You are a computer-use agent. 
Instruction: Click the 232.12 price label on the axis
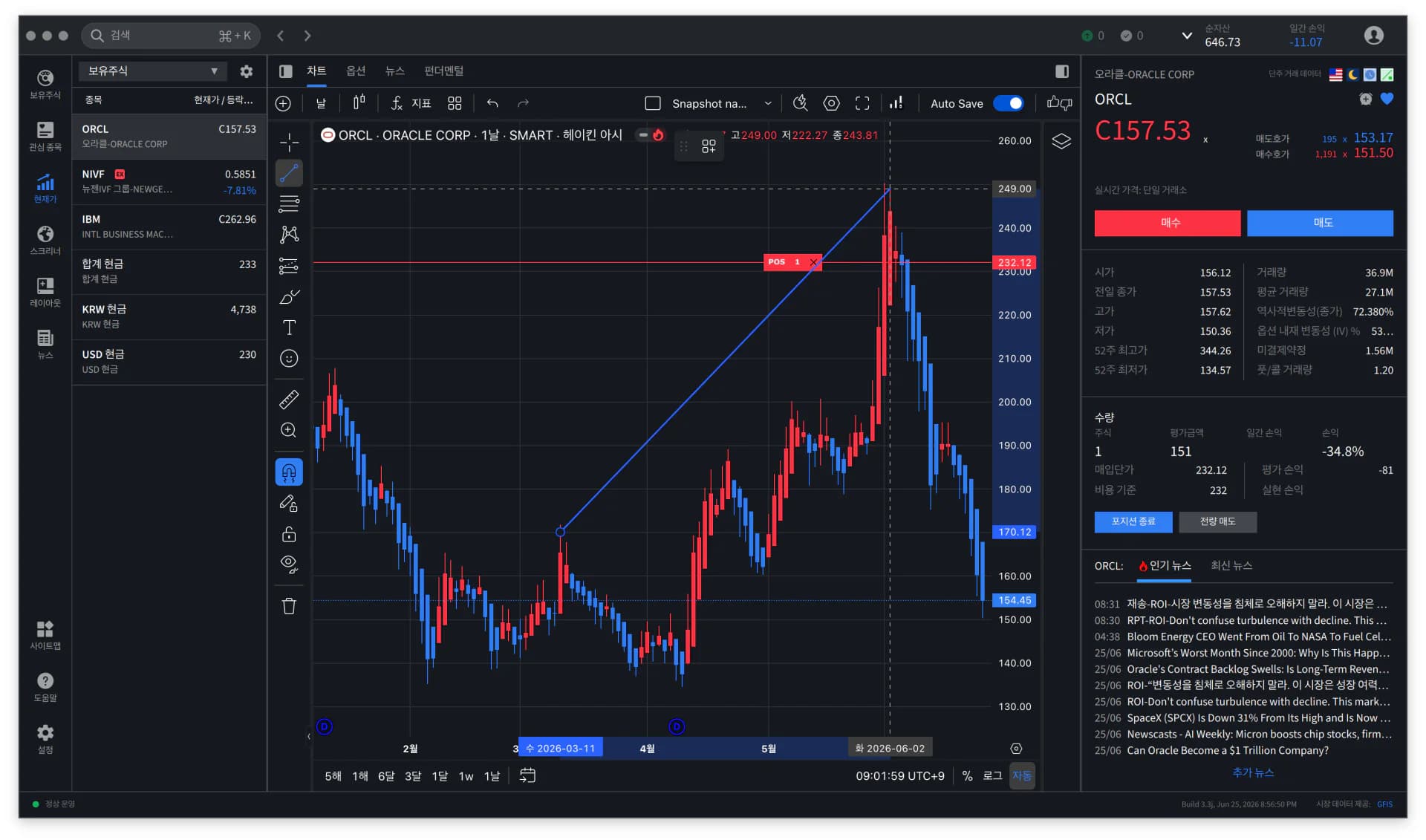(x=1015, y=262)
